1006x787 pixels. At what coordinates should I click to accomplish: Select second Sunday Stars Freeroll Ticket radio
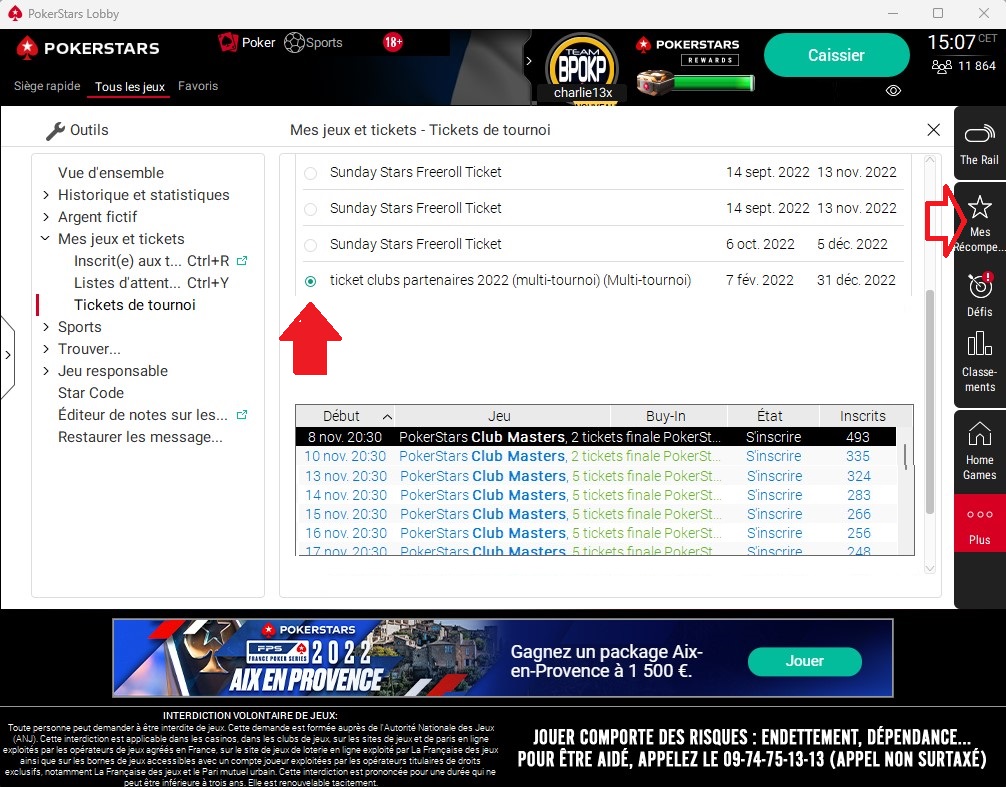[311, 209]
